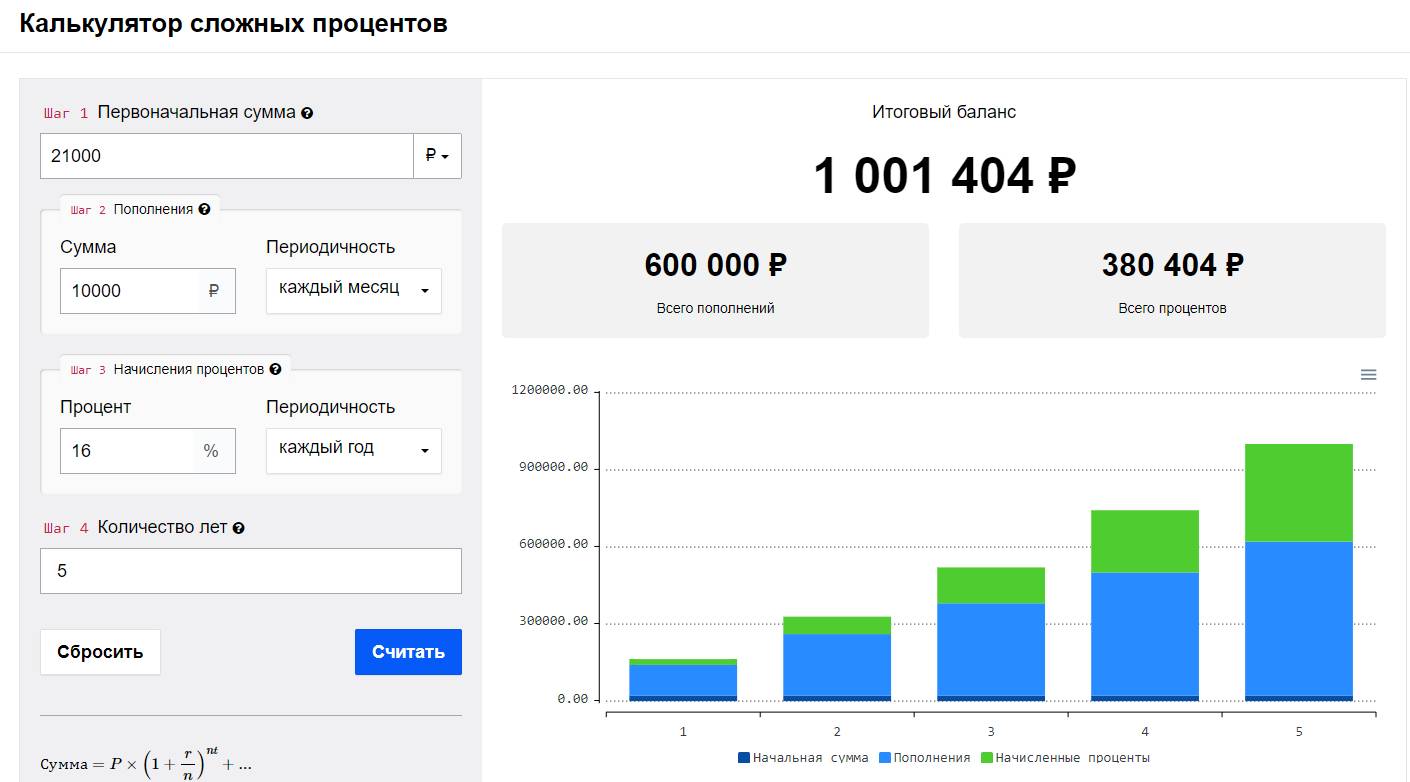
Task: Click green interest segment of year 5 bar
Action: 1298,492
